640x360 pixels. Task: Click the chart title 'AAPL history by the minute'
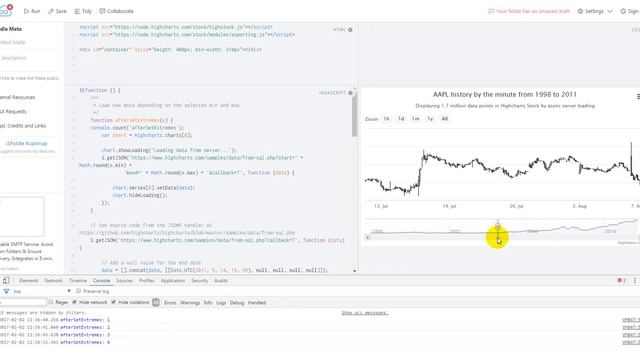(504, 94)
